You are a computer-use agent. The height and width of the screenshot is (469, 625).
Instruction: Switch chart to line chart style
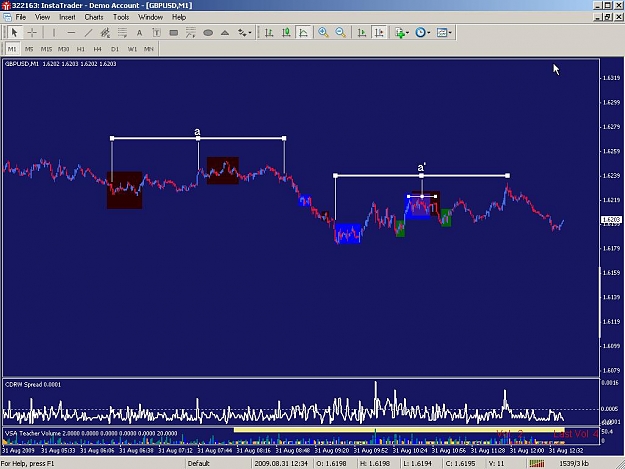[x=303, y=33]
